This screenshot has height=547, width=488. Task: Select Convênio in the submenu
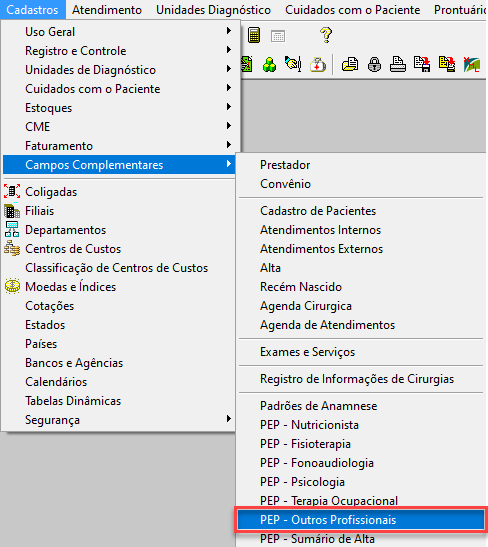361,184
